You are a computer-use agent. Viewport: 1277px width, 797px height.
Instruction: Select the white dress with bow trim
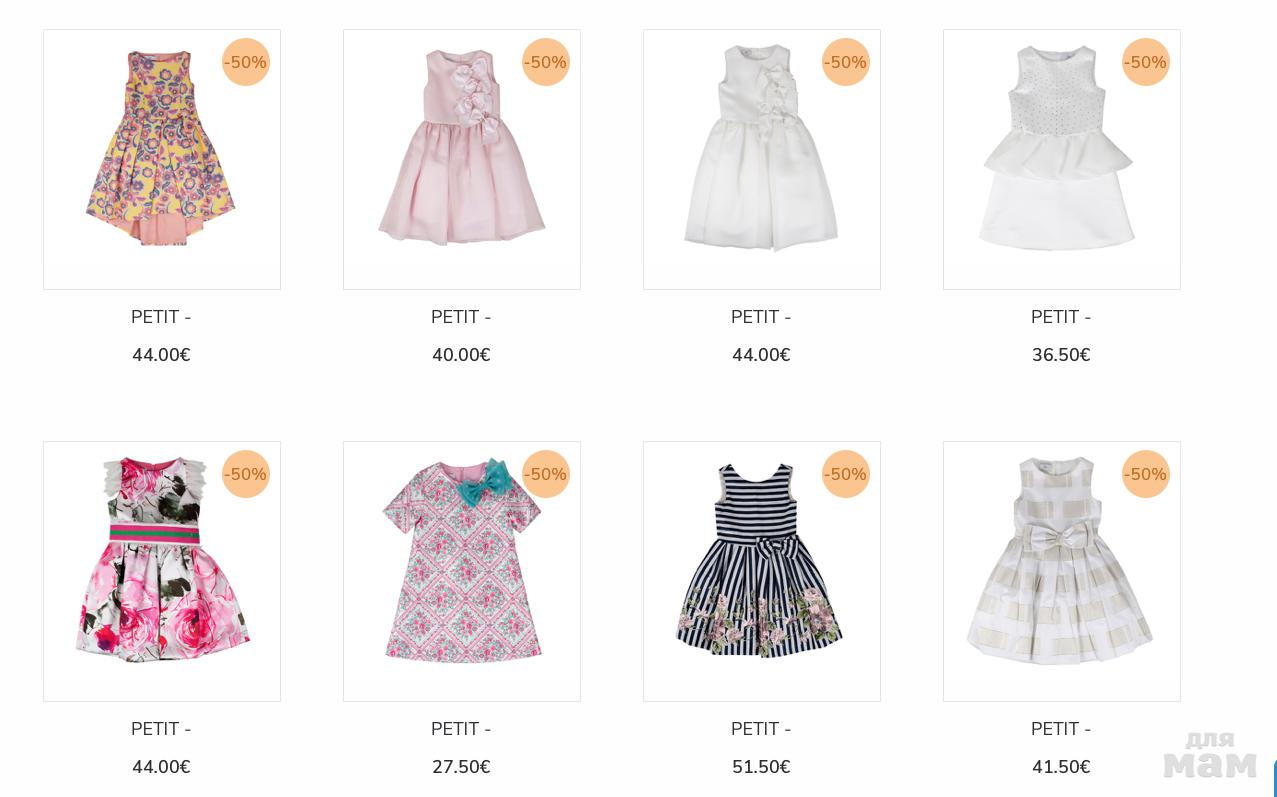pos(762,160)
